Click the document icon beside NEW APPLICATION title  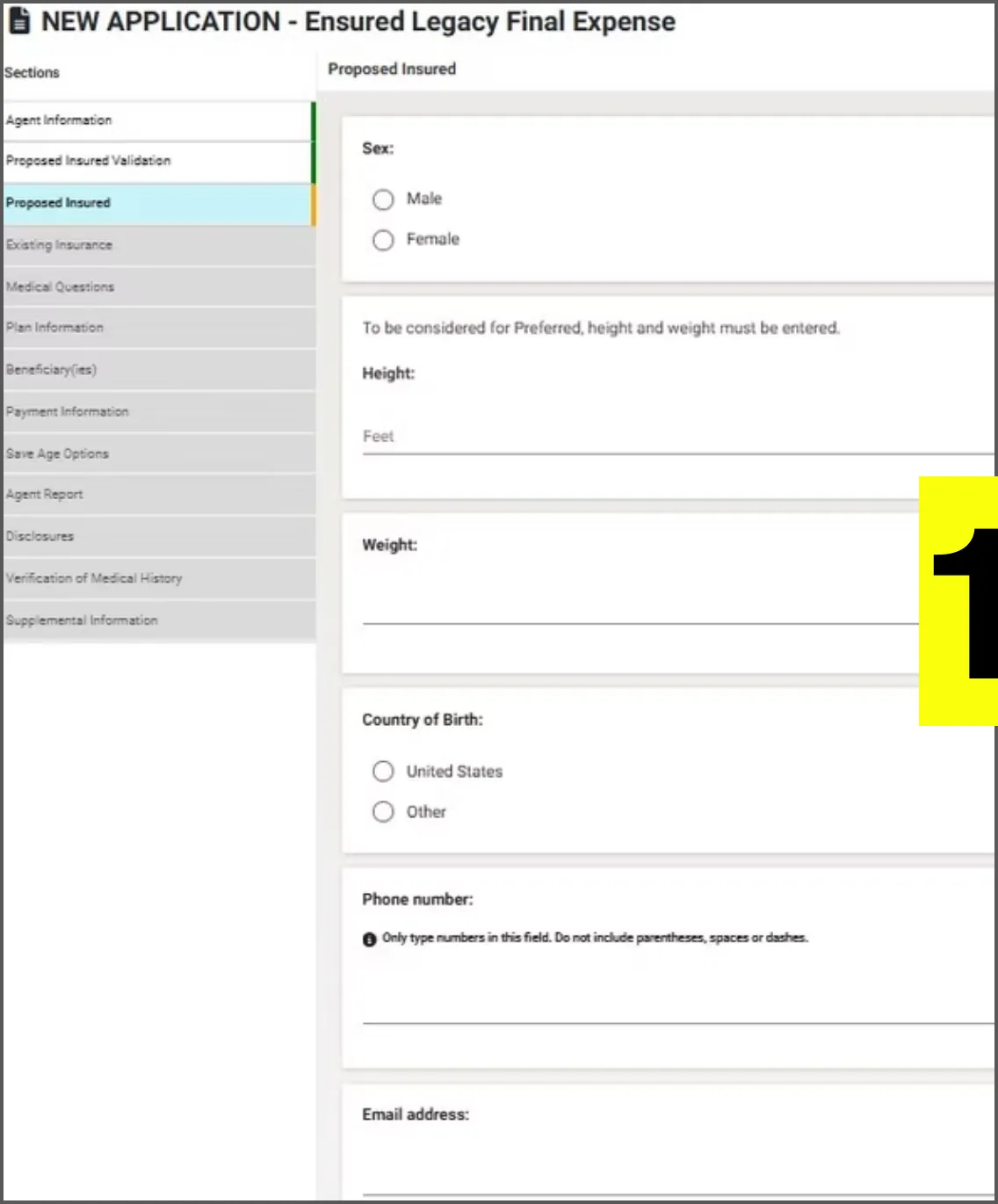click(18, 21)
